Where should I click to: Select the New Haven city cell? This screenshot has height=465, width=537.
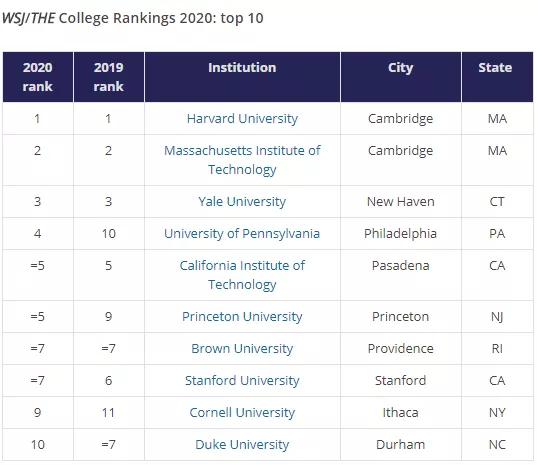(400, 202)
